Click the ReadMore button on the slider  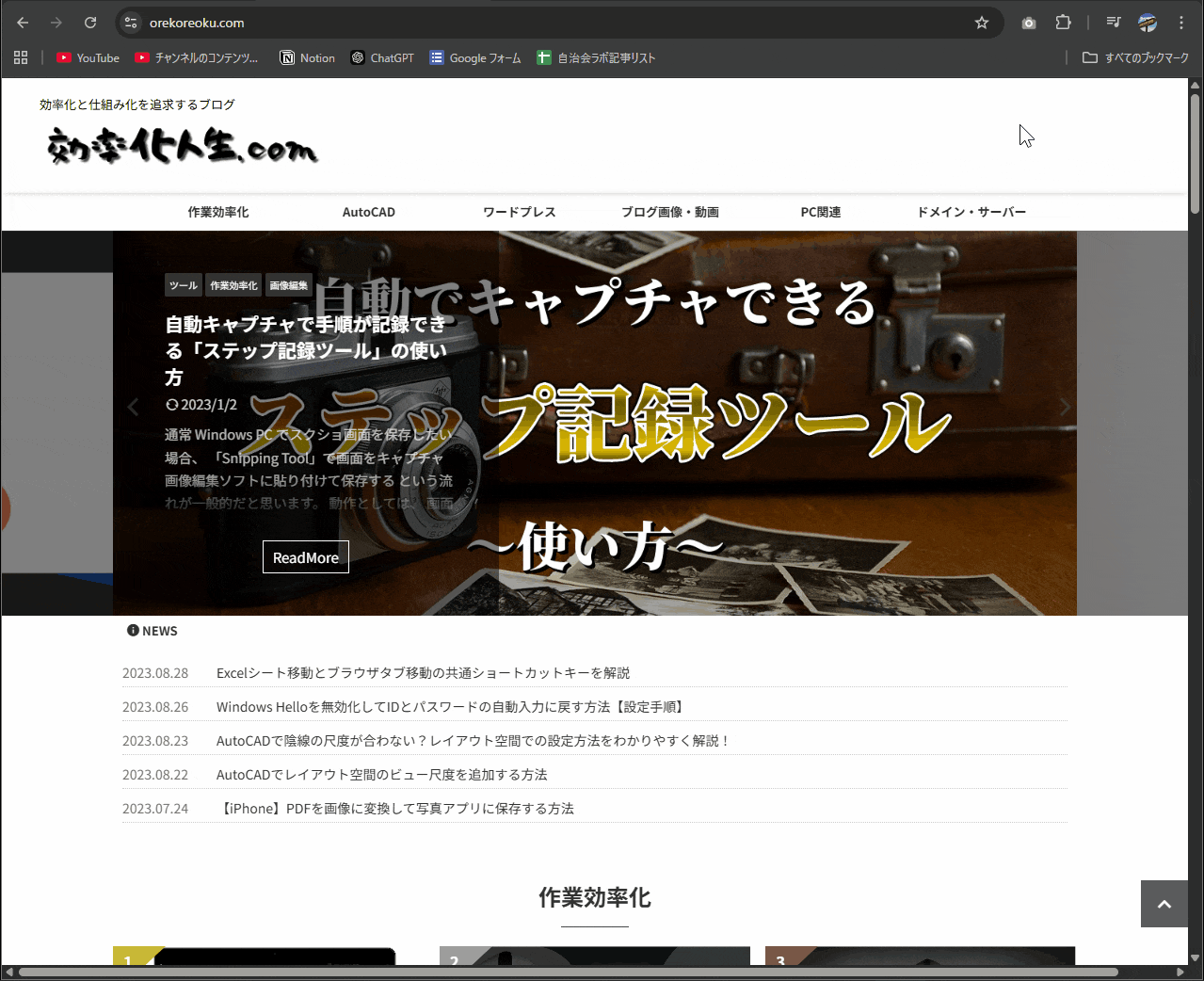pos(305,557)
